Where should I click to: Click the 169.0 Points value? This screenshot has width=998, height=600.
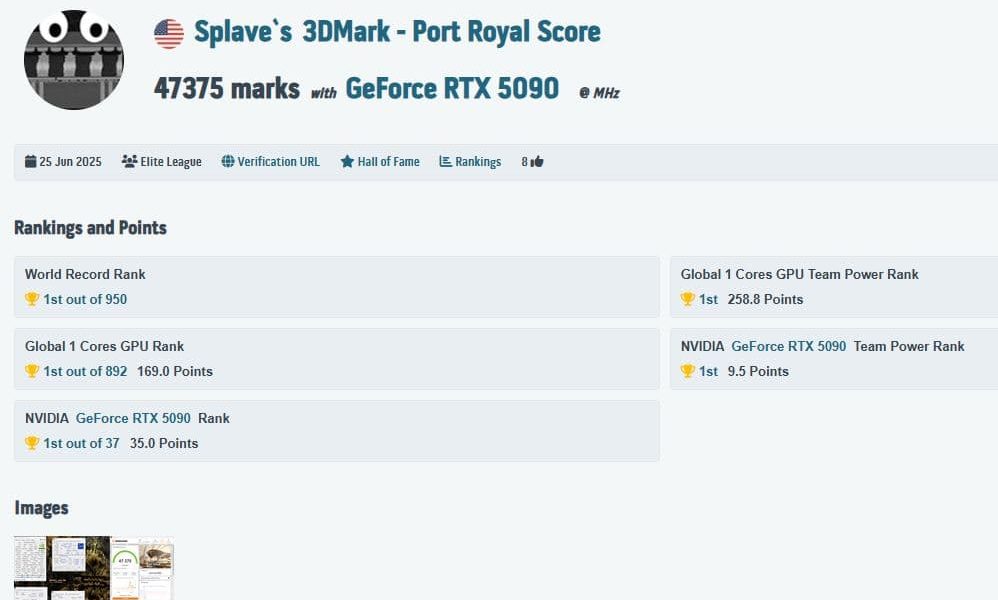click(x=174, y=371)
